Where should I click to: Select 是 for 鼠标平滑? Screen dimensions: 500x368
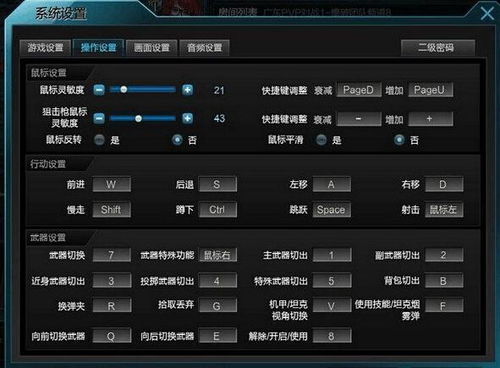pyautogui.click(x=321, y=140)
